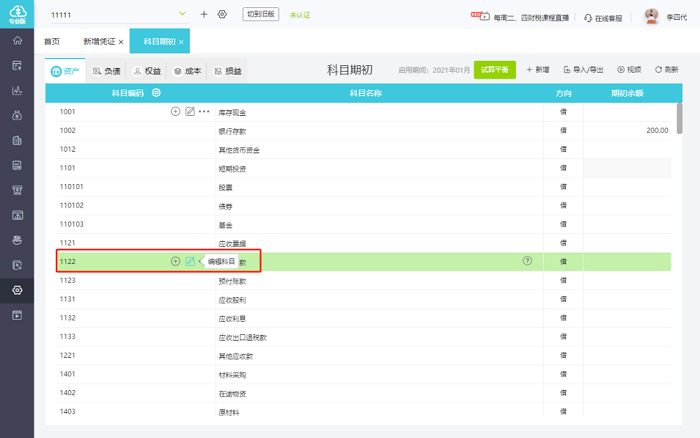
Task: Open the home icon in the sidebar
Action: pos(17,41)
